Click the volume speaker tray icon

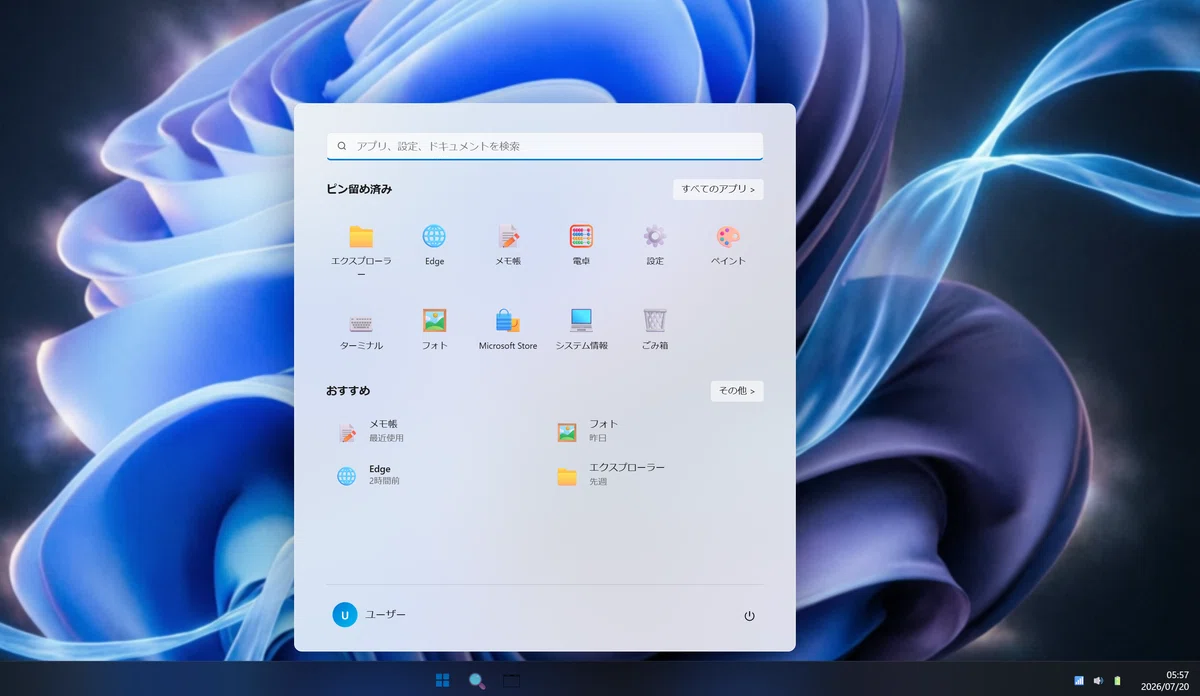(x=1098, y=681)
